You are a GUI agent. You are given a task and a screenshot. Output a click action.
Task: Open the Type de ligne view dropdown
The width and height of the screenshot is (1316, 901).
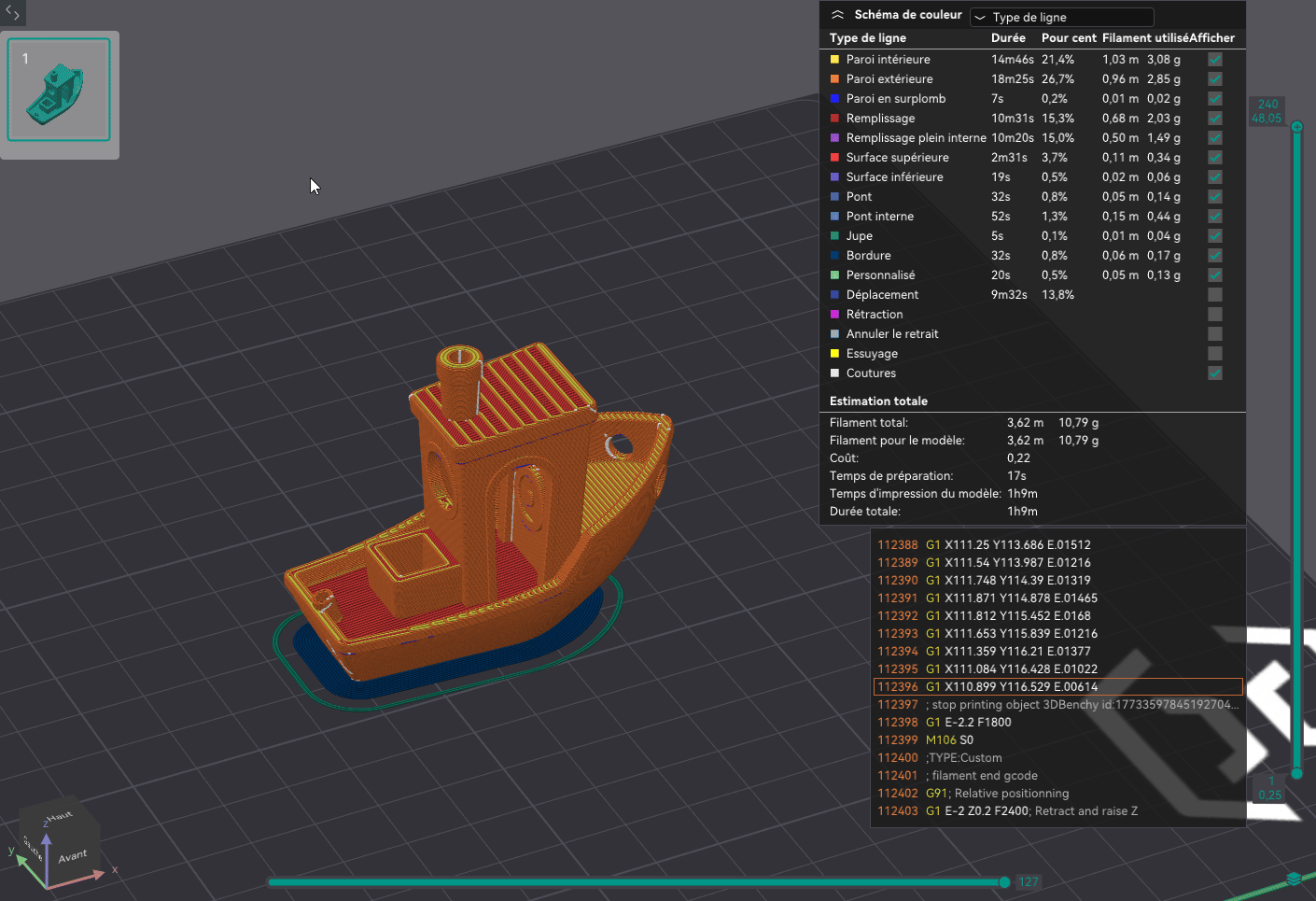(x=1061, y=17)
